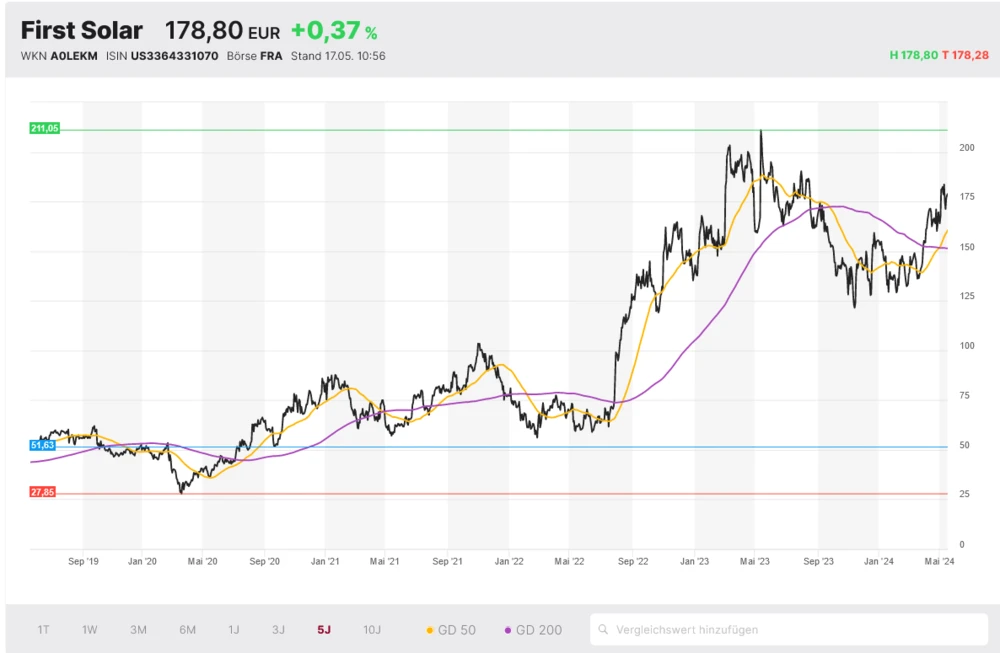
Task: Toggle the GD 200 moving average
Action: click(538, 630)
